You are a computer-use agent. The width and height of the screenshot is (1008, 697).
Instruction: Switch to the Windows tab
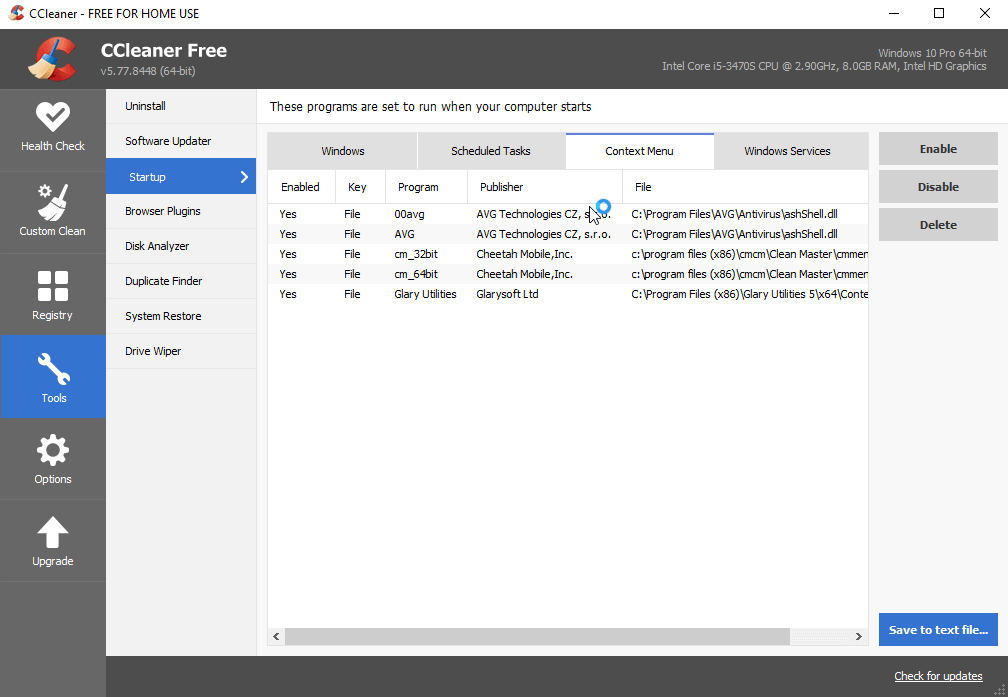(342, 150)
